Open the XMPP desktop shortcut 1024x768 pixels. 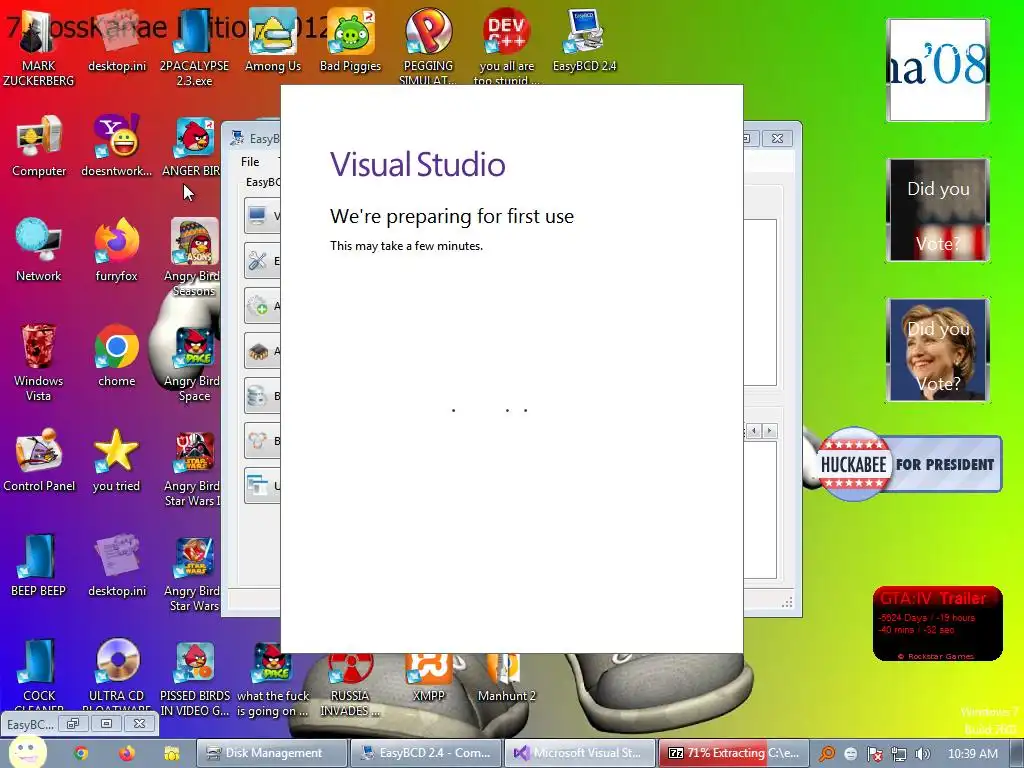click(x=428, y=679)
